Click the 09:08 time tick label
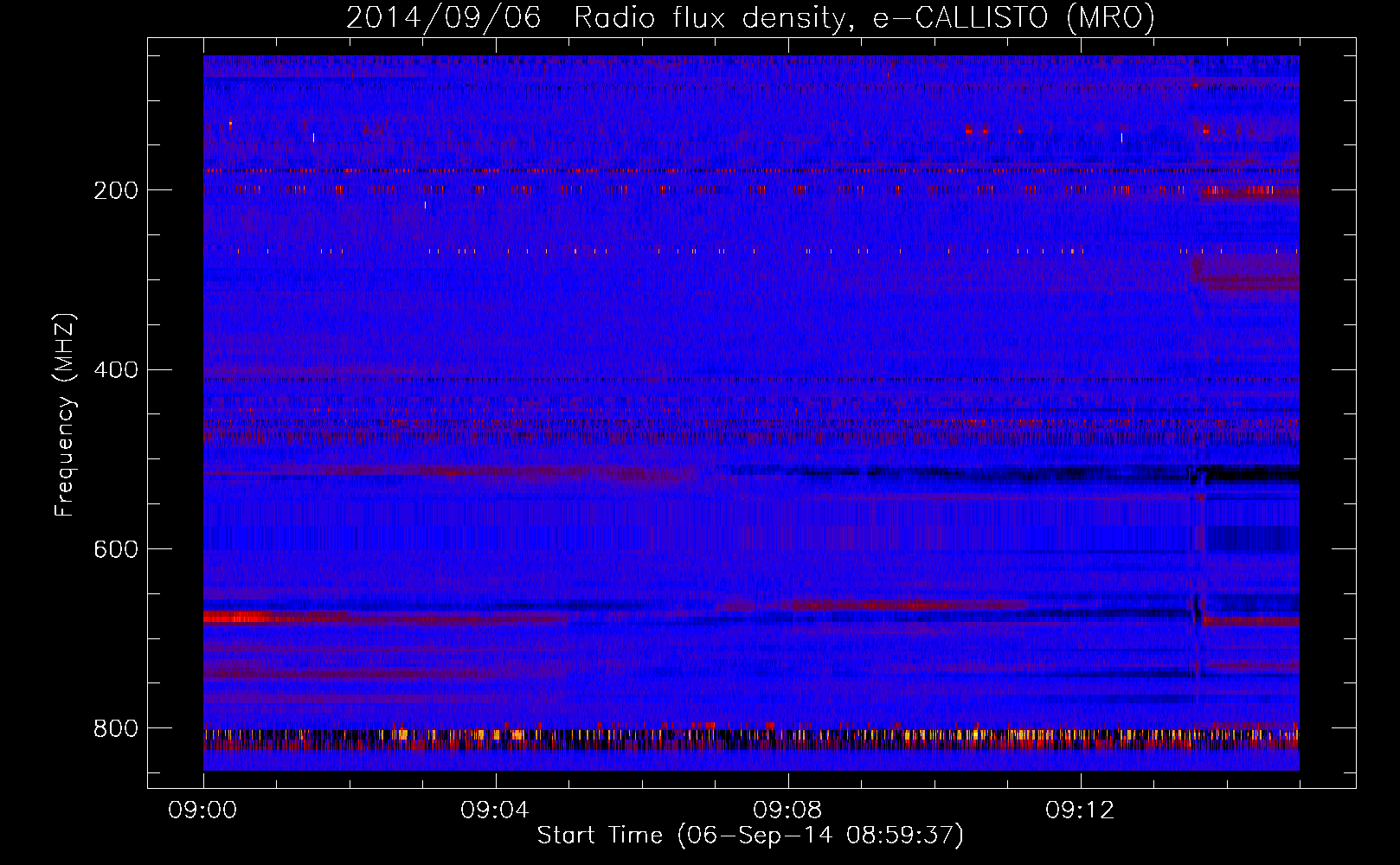 click(787, 810)
